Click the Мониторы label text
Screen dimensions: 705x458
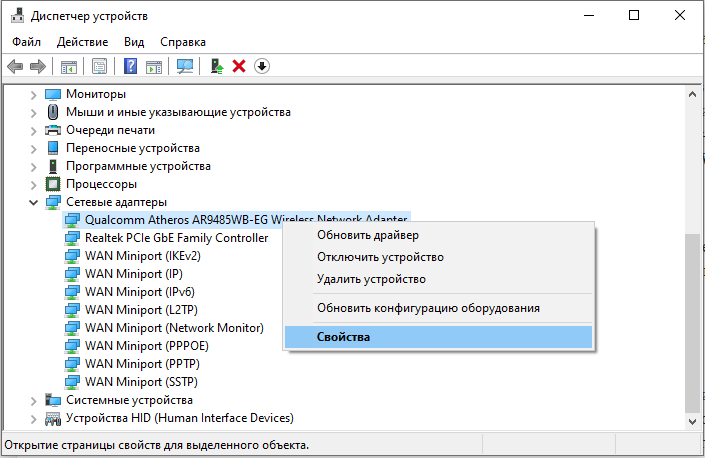[96, 94]
